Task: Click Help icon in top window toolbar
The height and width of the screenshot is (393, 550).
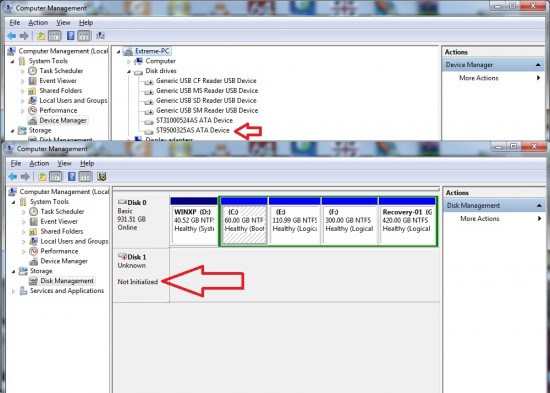Action: click(x=71, y=36)
